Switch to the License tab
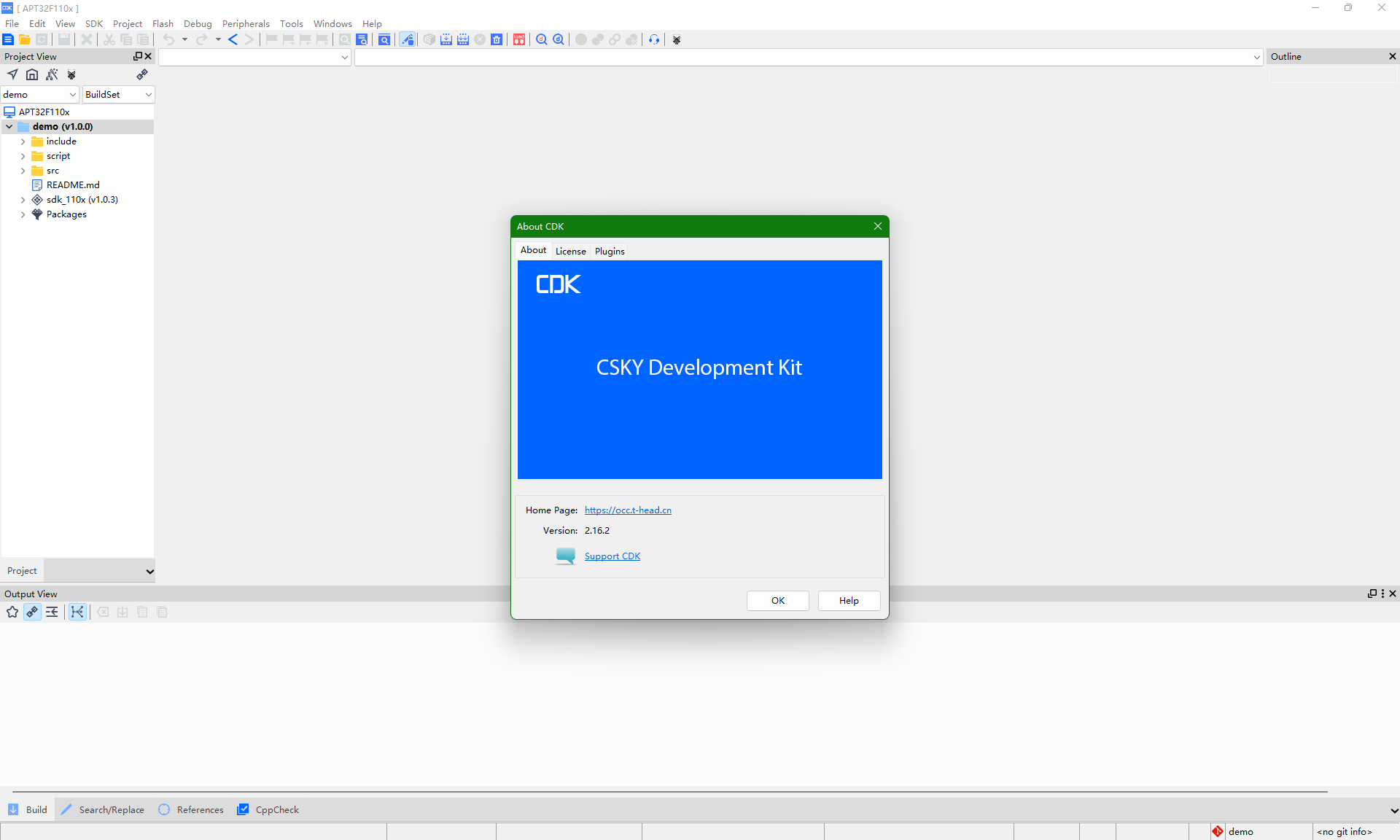1400x840 pixels. [570, 251]
